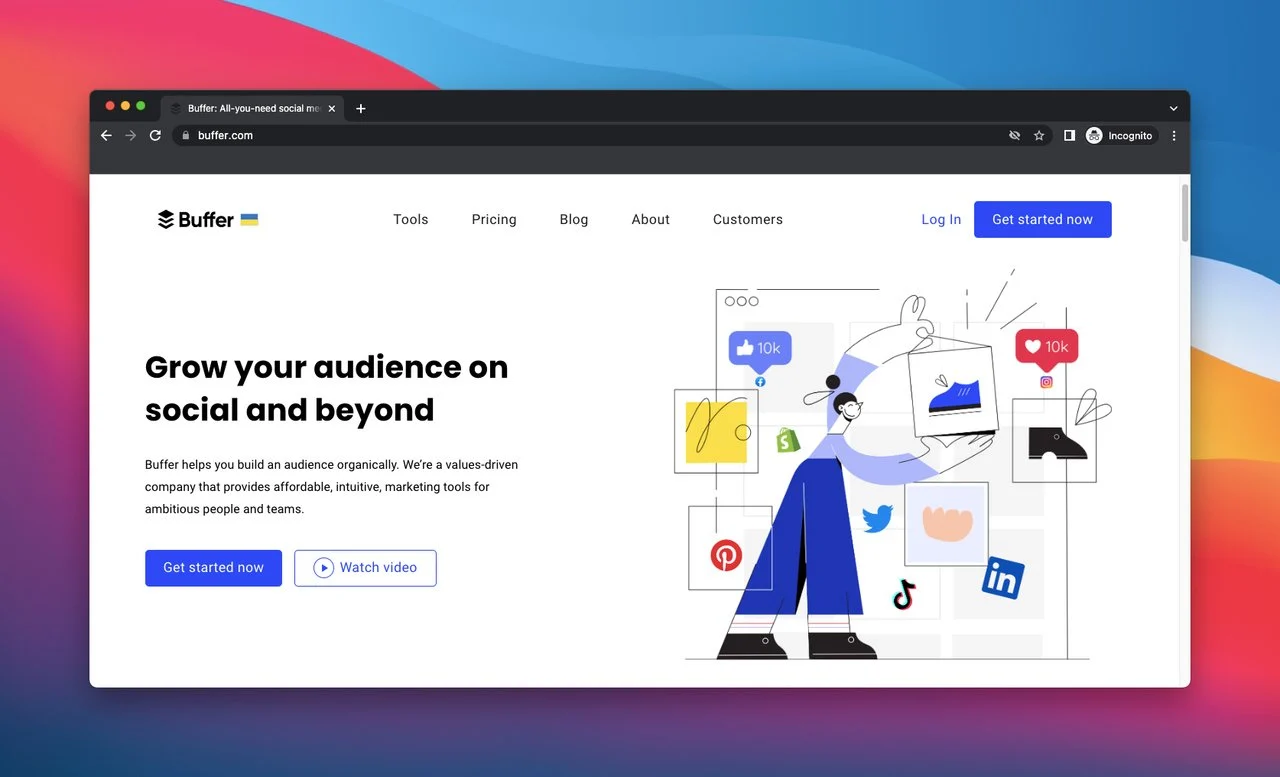1280x777 pixels.
Task: Open a new tab with plus button
Action: click(361, 109)
